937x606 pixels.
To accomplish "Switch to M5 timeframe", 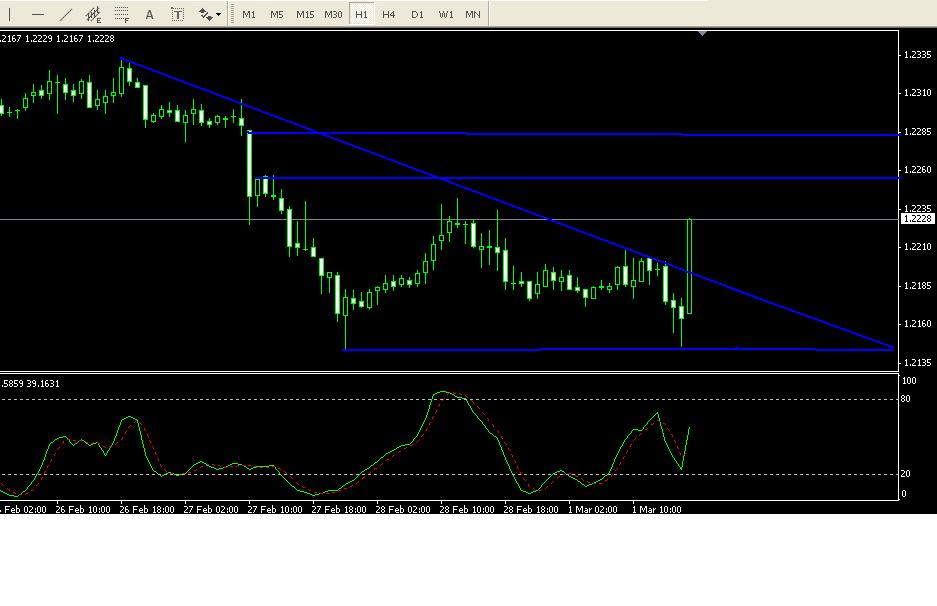I will click(277, 14).
